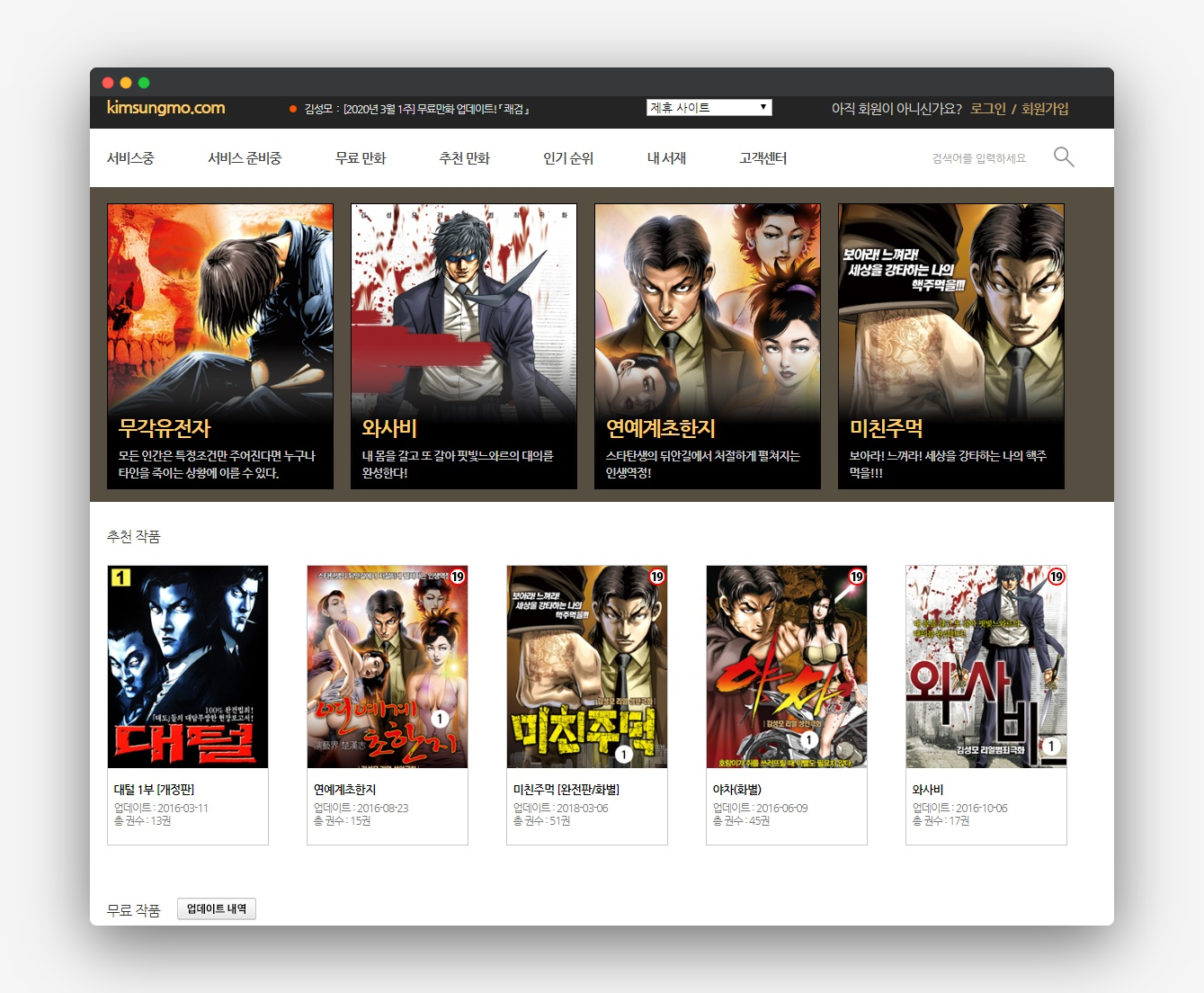Click the 총 권수 : 51권 text
This screenshot has width=1204, height=993.
click(x=541, y=821)
